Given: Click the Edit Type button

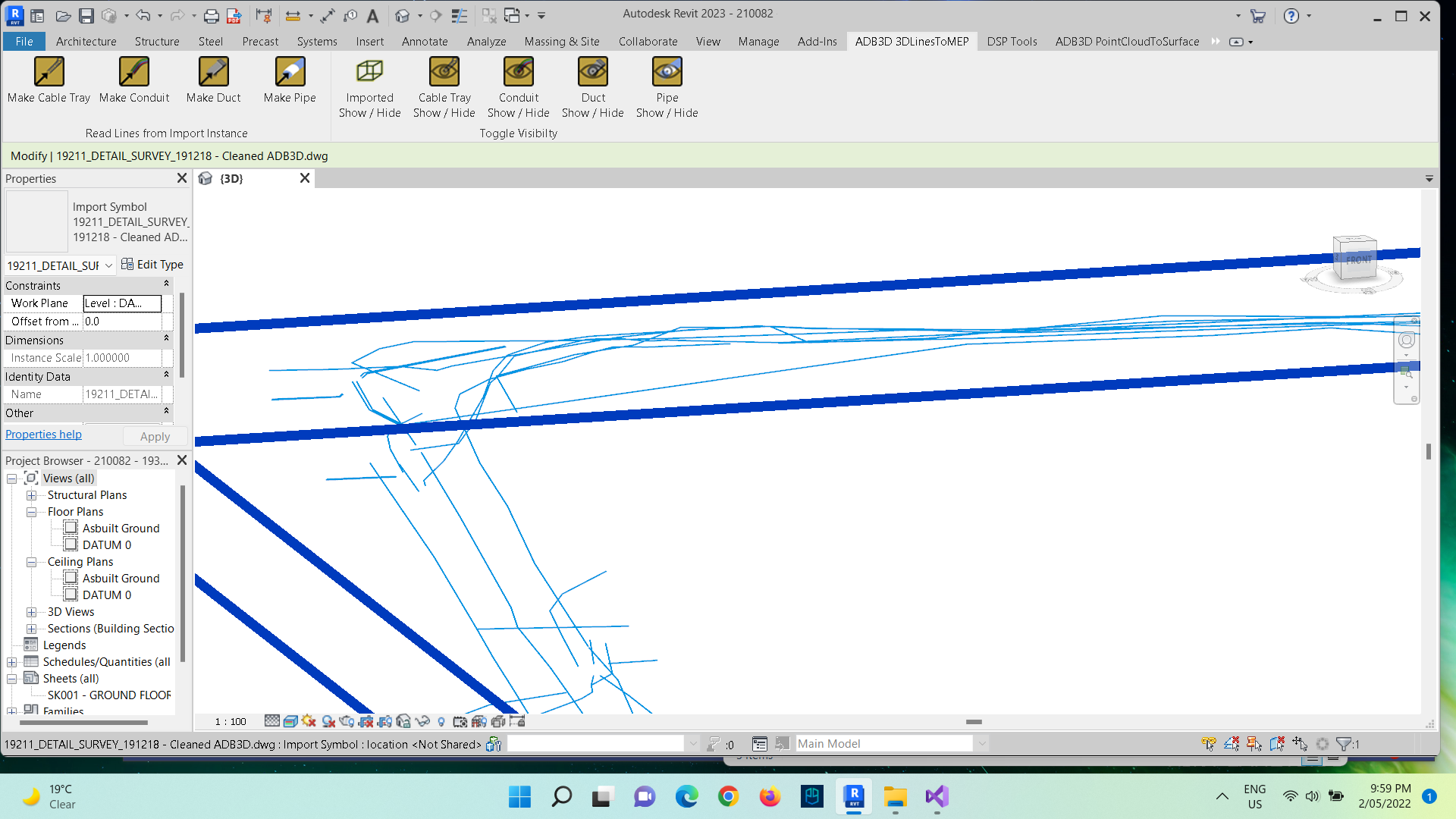Looking at the screenshot, I should pyautogui.click(x=152, y=265).
